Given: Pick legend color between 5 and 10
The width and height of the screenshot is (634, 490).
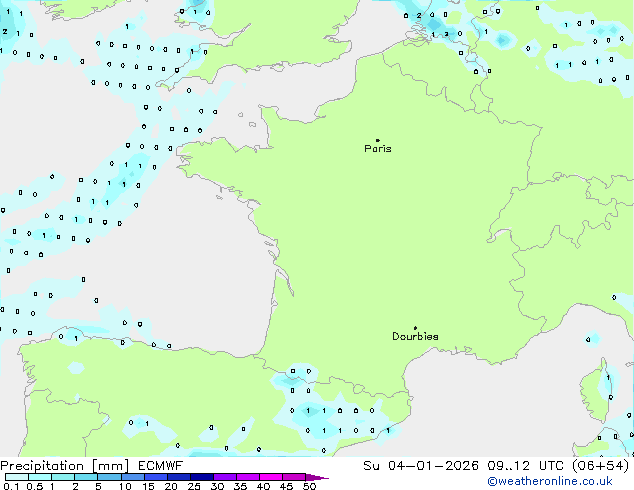Looking at the screenshot, I should tap(111, 478).
